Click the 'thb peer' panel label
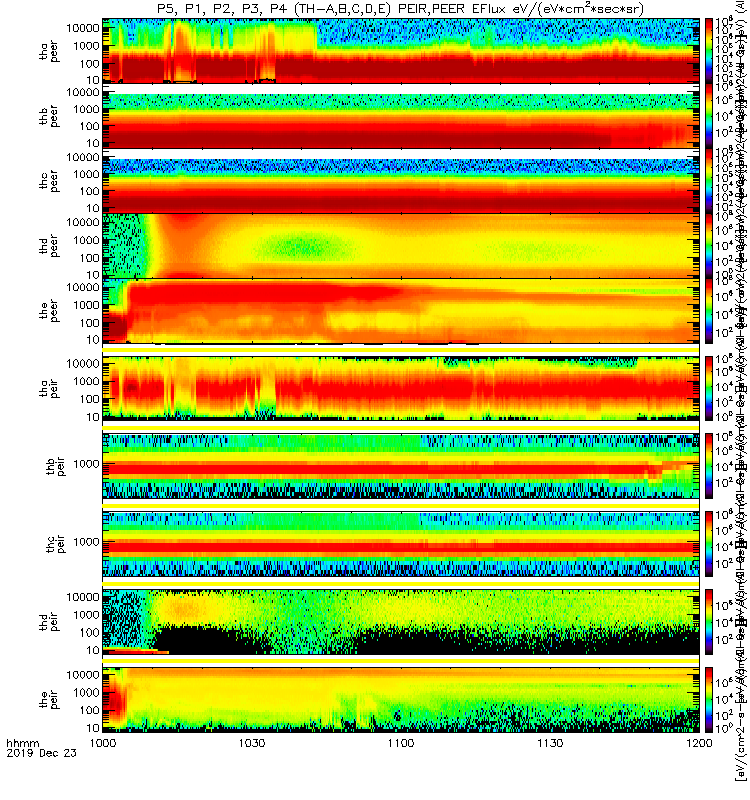Viewport: 750px width, 800px height. tap(49, 117)
